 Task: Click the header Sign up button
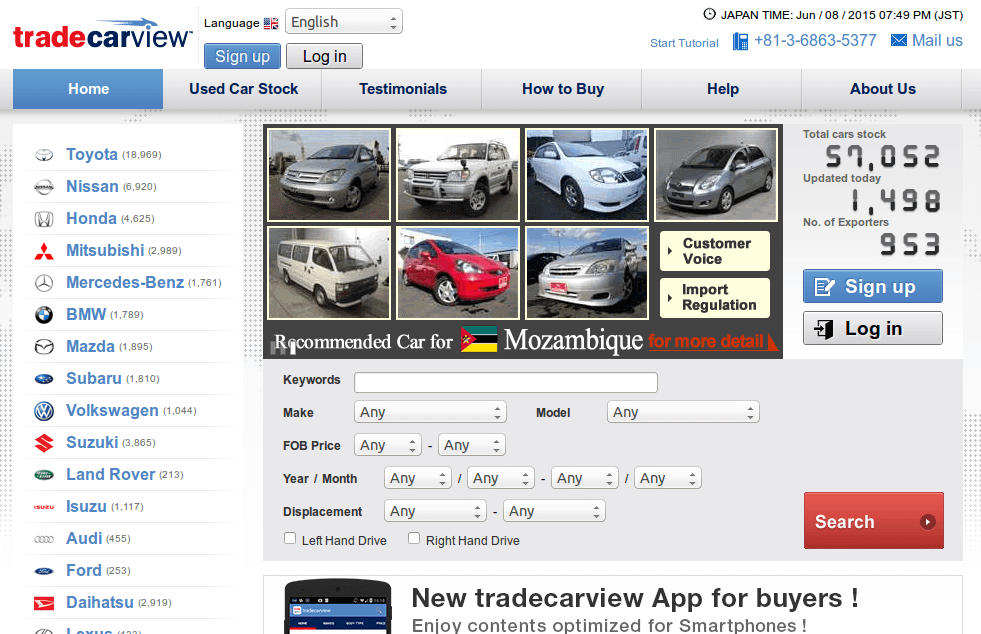[242, 56]
